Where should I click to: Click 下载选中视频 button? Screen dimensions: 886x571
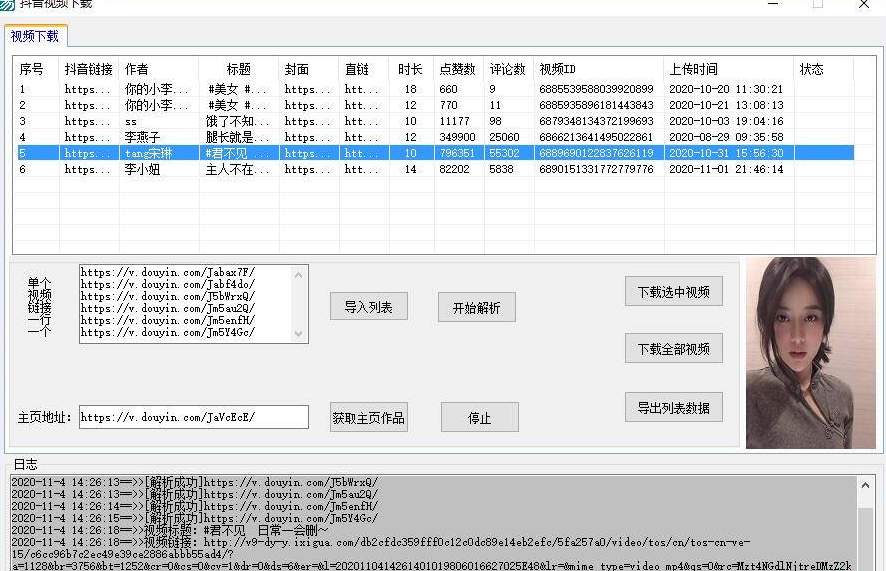pos(674,291)
